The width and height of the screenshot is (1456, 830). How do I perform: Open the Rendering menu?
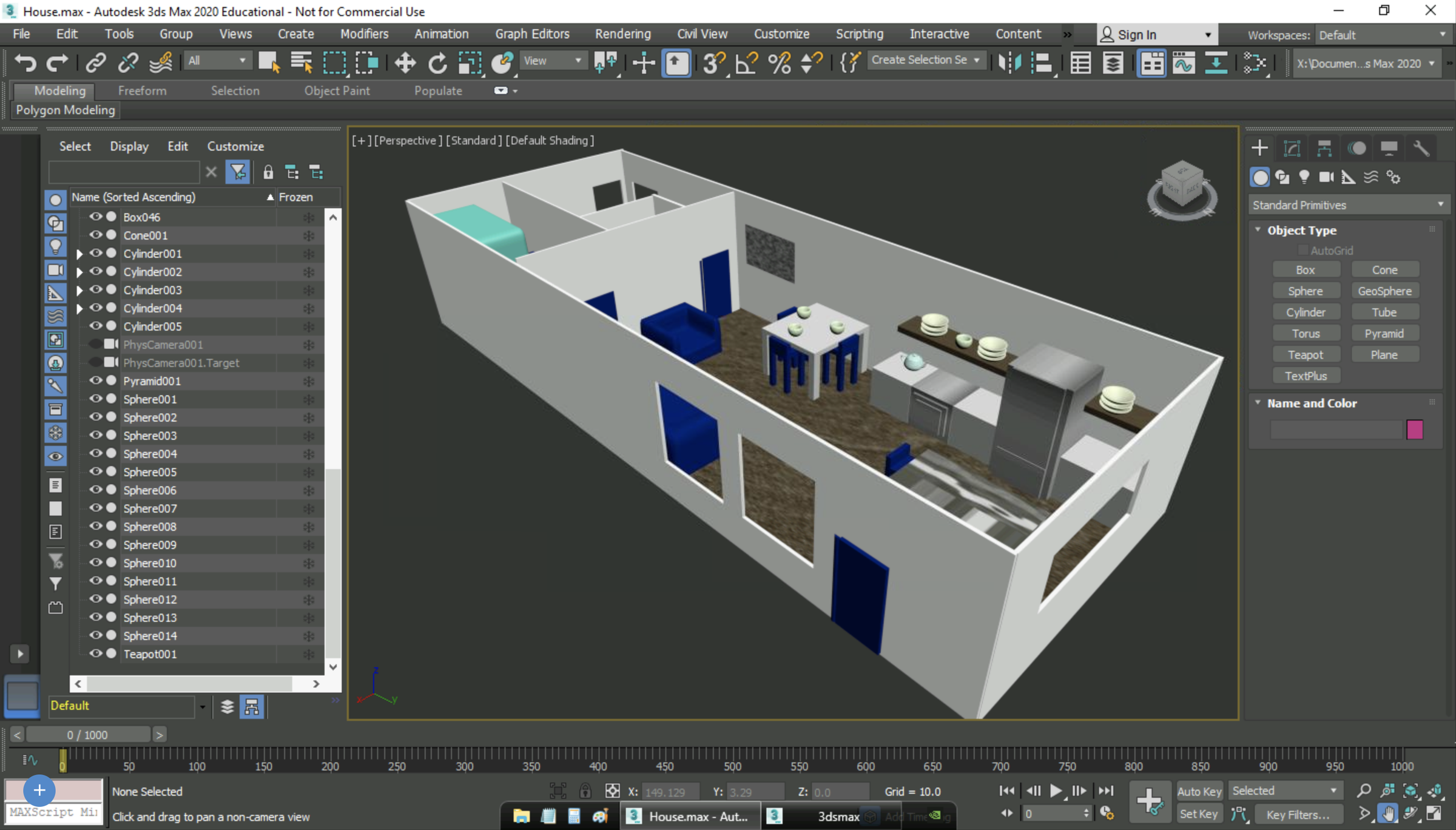click(622, 34)
